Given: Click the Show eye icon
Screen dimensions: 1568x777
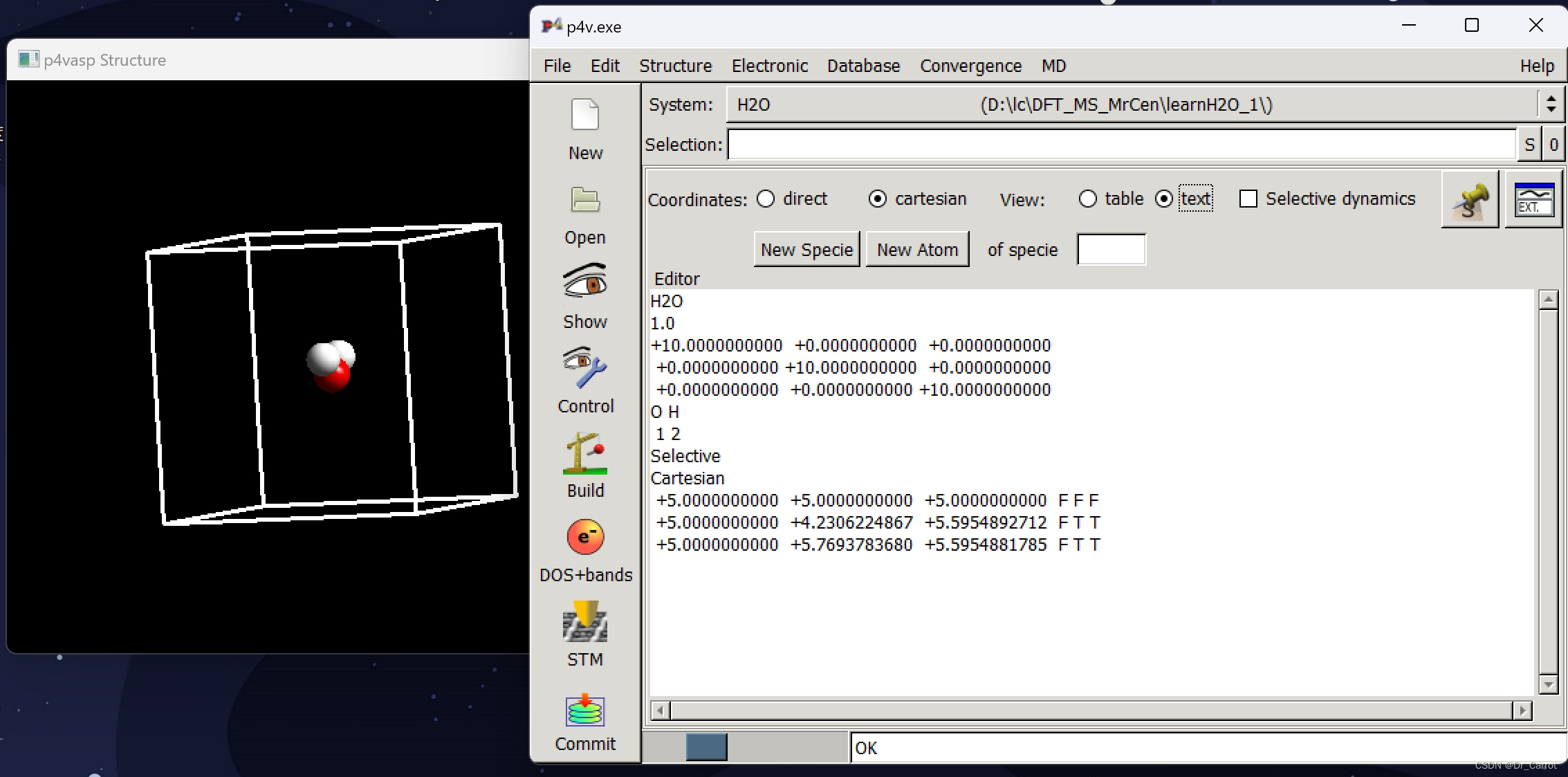Looking at the screenshot, I should [x=585, y=282].
